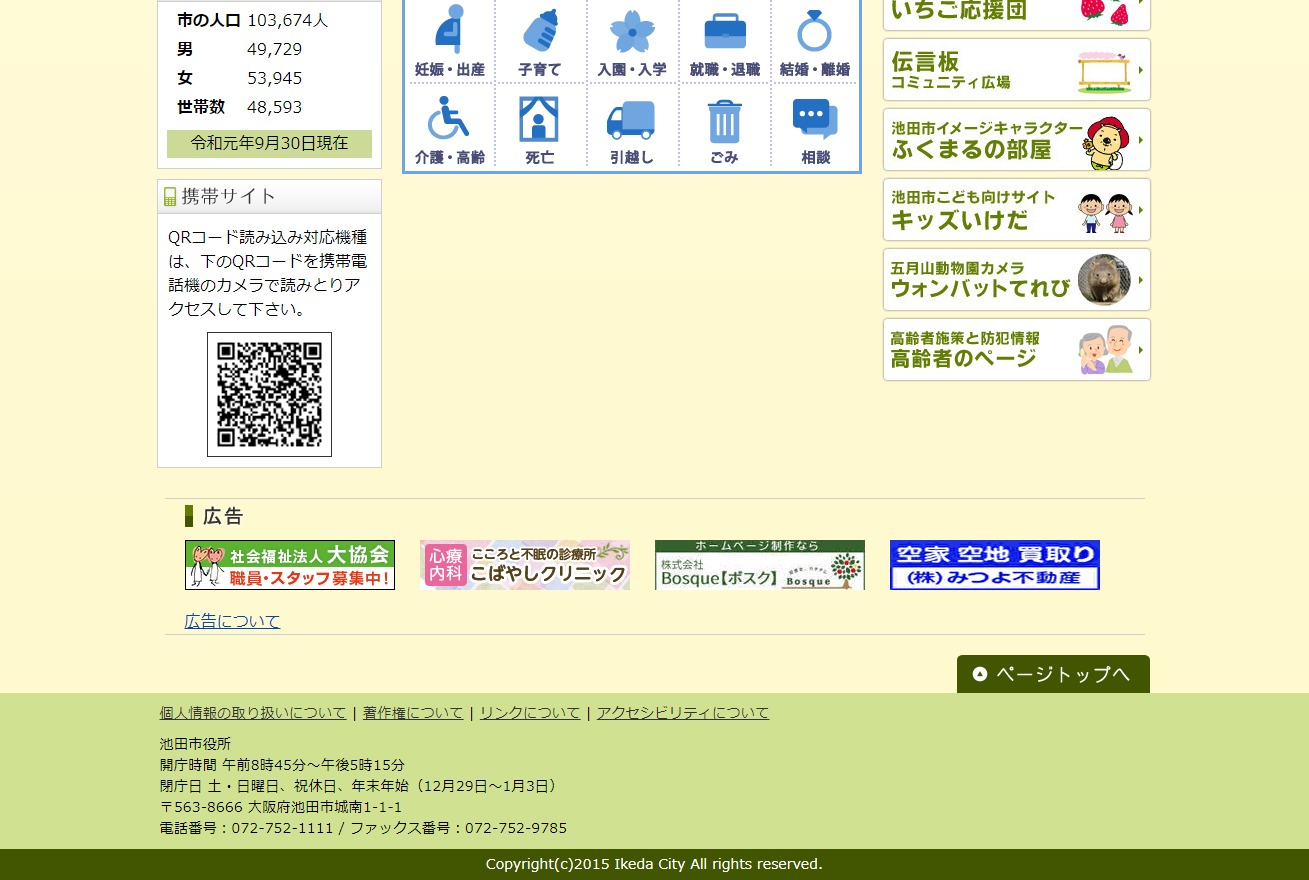
Task: Click the QR code image for mobile site
Action: coord(269,394)
